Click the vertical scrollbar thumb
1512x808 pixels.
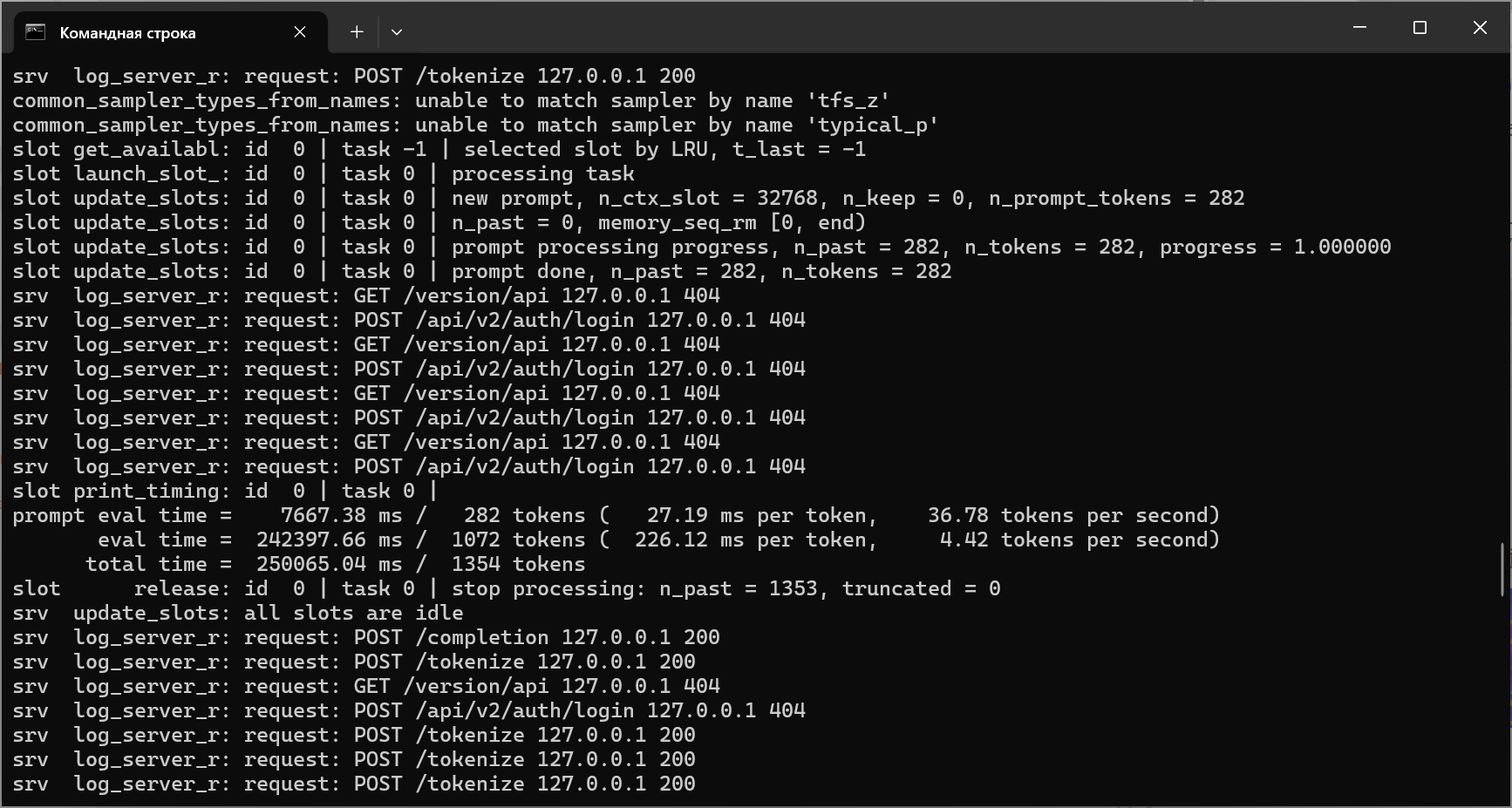click(1502, 568)
